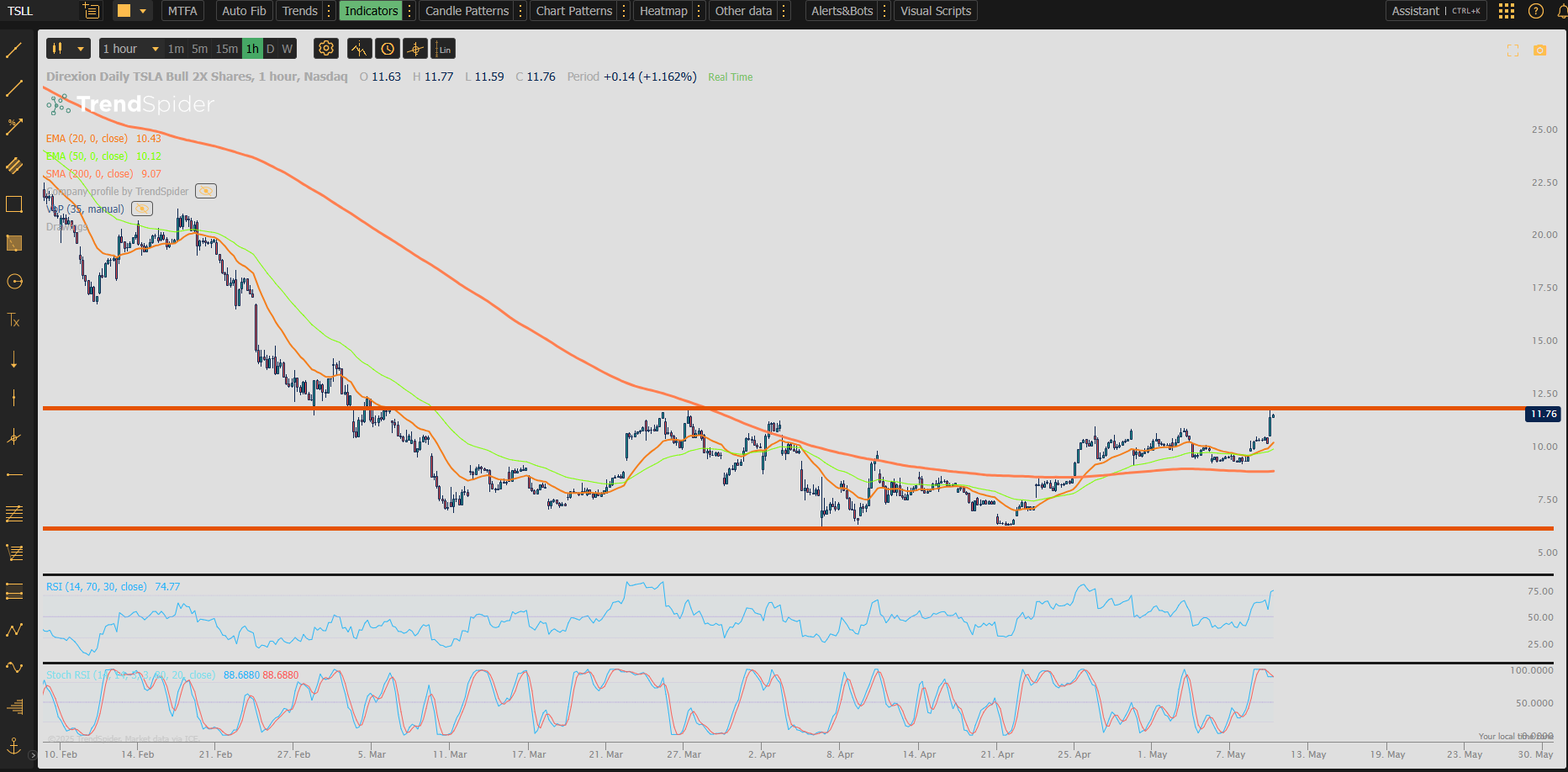
Task: Select the percent measure arrow tool
Action: (x=14, y=127)
